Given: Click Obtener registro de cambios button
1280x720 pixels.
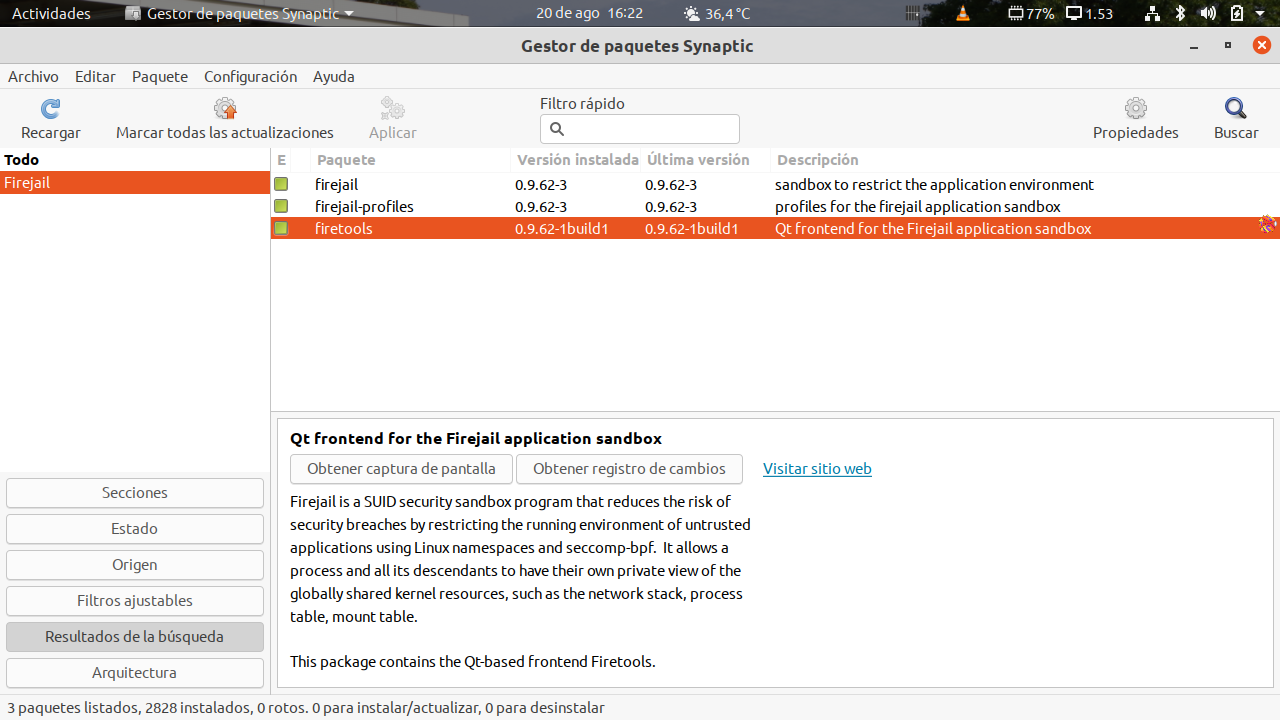Looking at the screenshot, I should (629, 469).
